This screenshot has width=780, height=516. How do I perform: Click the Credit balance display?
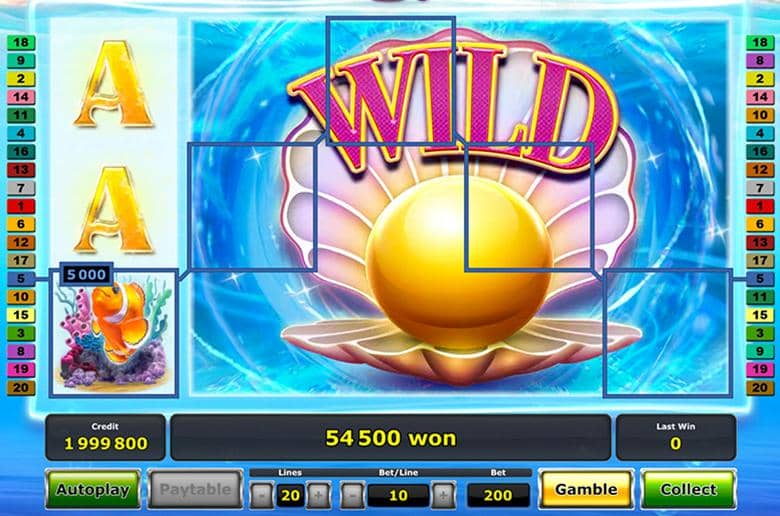tap(105, 437)
